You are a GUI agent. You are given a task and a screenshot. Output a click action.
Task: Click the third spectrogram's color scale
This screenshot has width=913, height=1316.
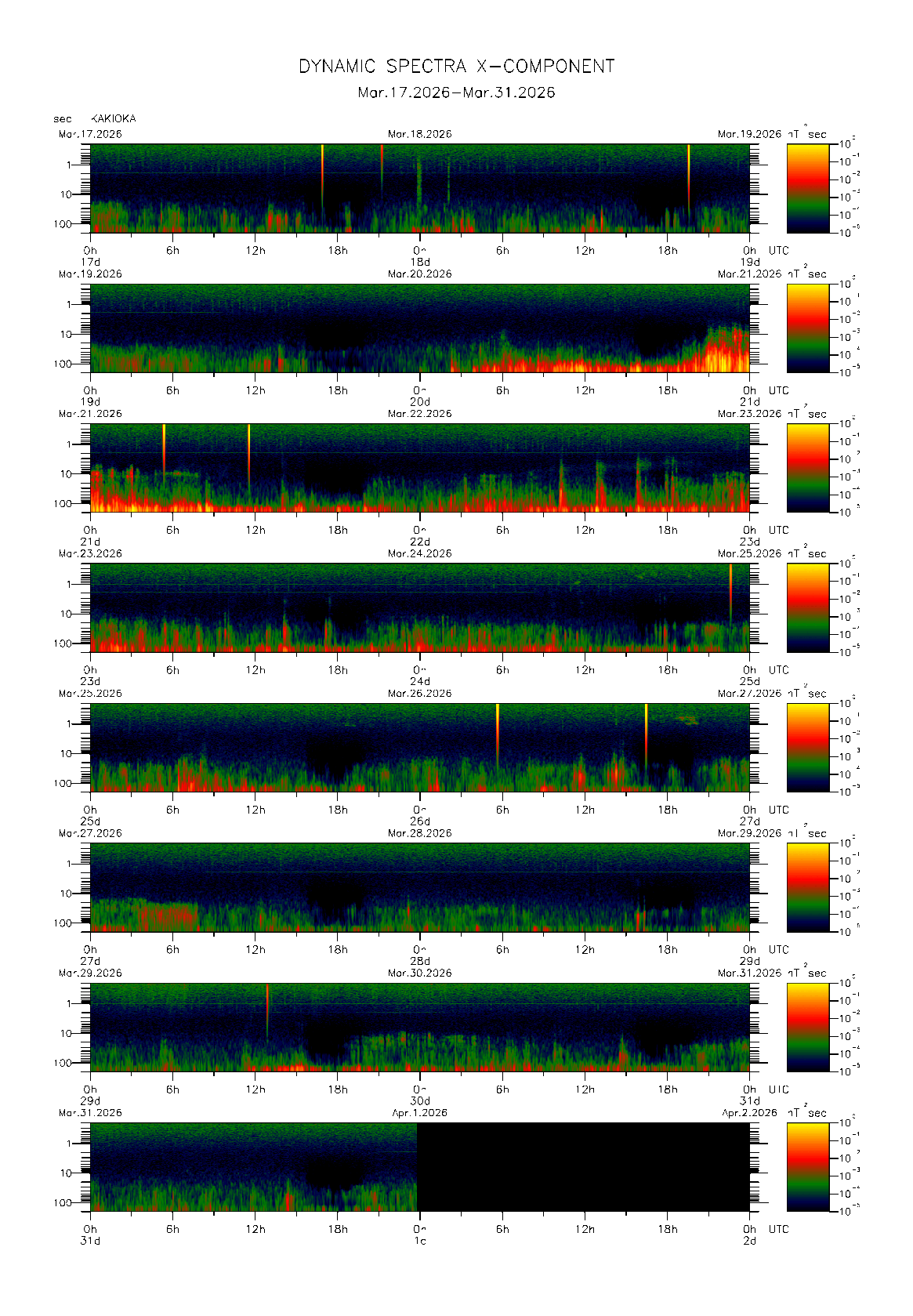click(807, 467)
